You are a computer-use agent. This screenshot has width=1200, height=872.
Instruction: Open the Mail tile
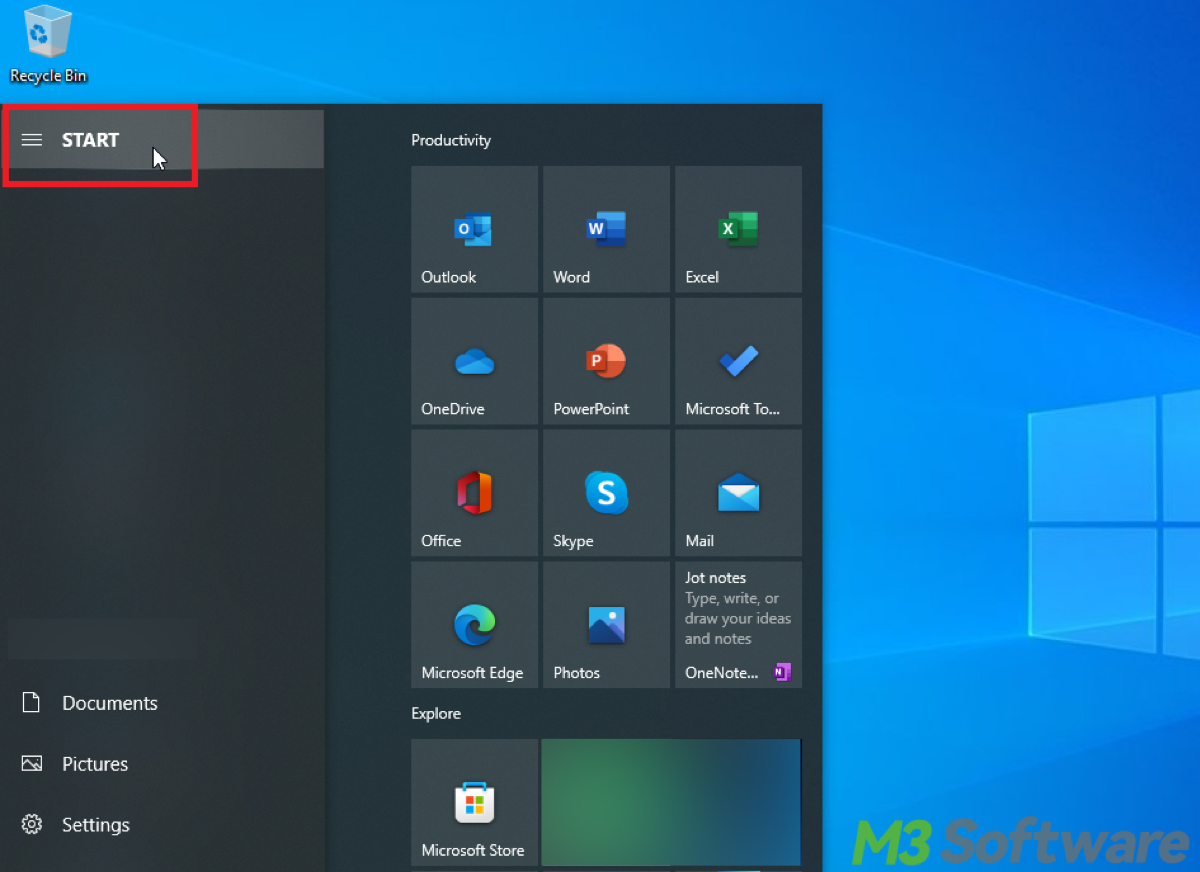point(739,493)
